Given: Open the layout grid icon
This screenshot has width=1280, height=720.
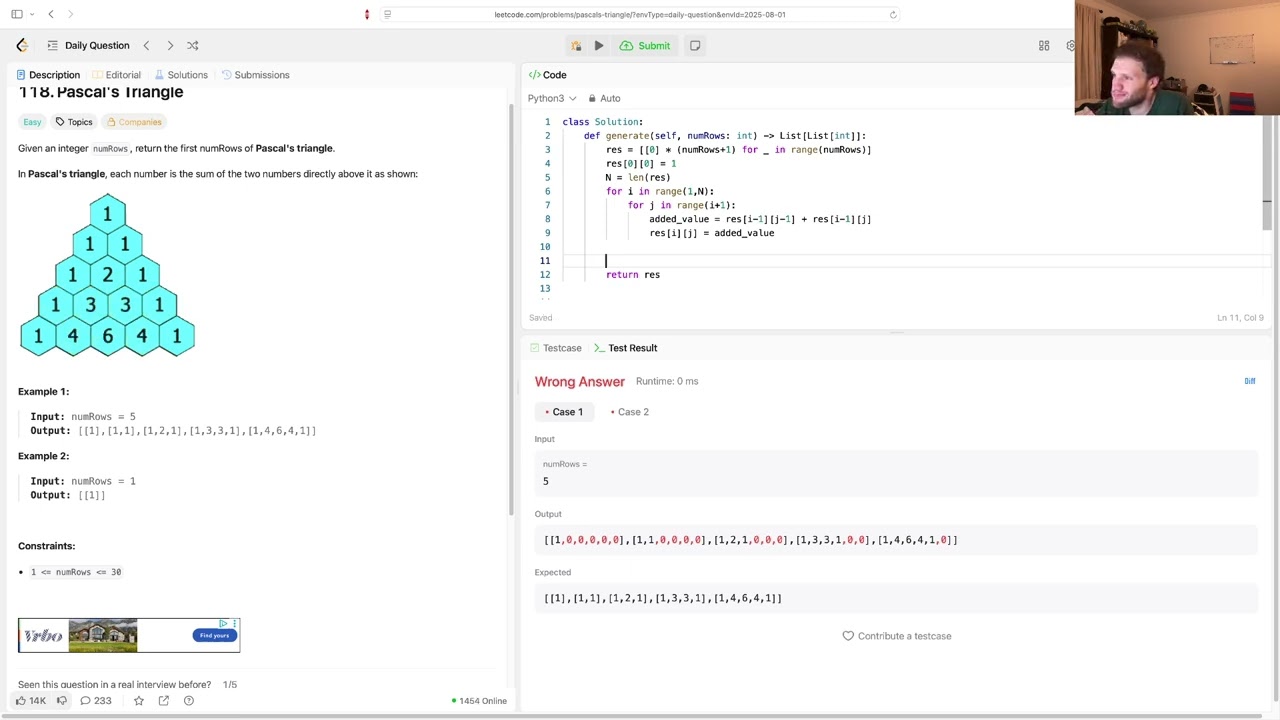Looking at the screenshot, I should [x=1044, y=45].
